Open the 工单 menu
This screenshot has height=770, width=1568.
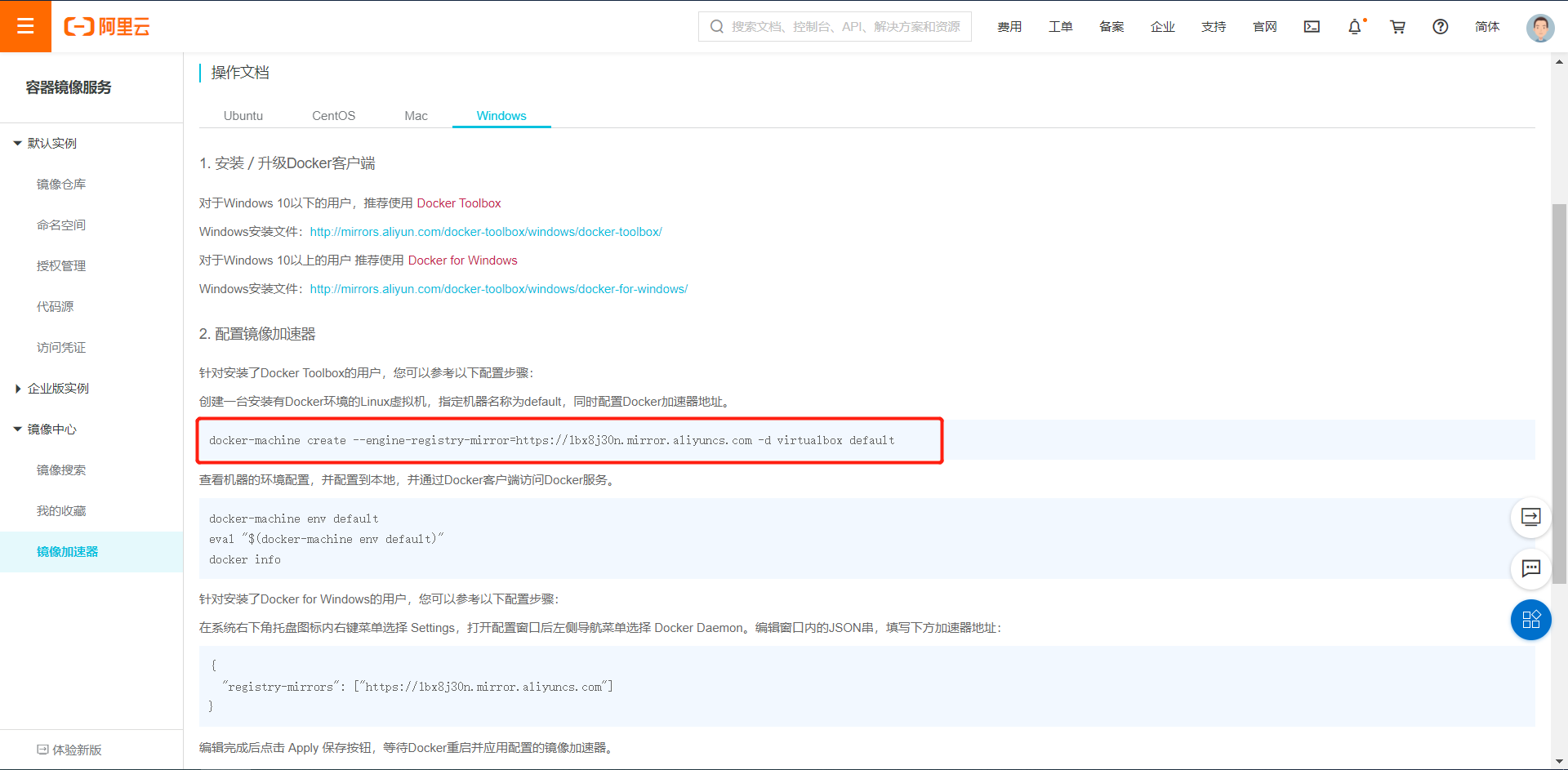[x=1061, y=27]
